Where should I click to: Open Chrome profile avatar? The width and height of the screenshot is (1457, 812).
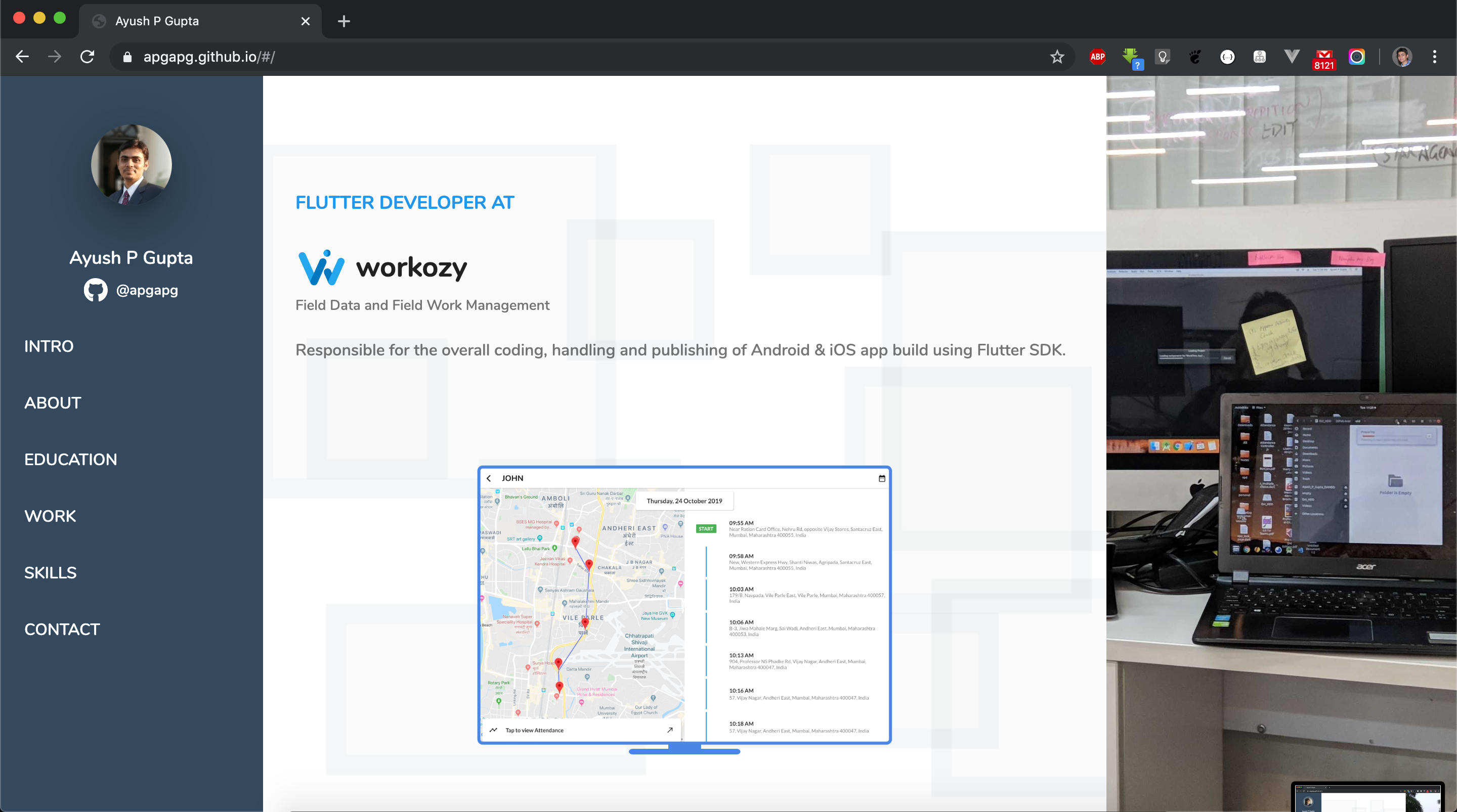pos(1401,57)
